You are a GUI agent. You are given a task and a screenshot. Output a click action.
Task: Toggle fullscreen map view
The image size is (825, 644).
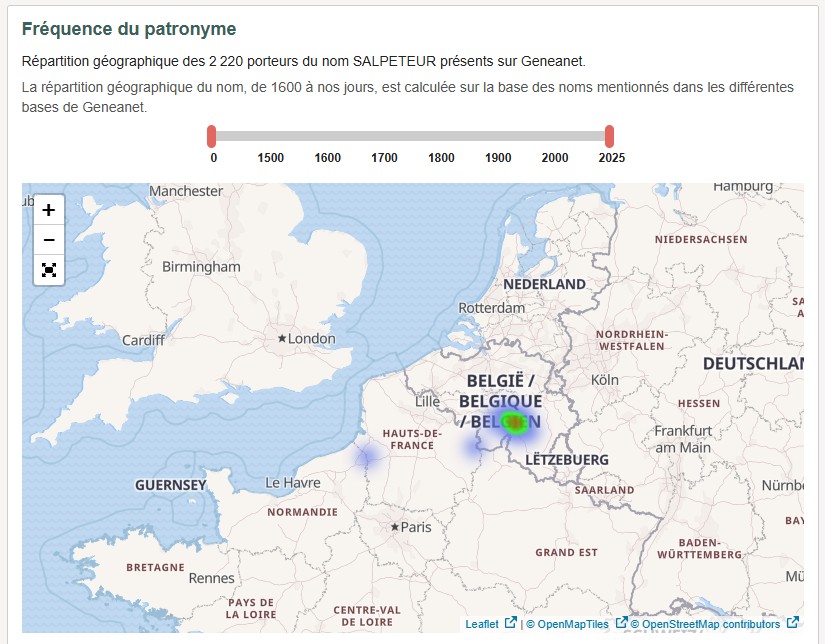point(47,270)
